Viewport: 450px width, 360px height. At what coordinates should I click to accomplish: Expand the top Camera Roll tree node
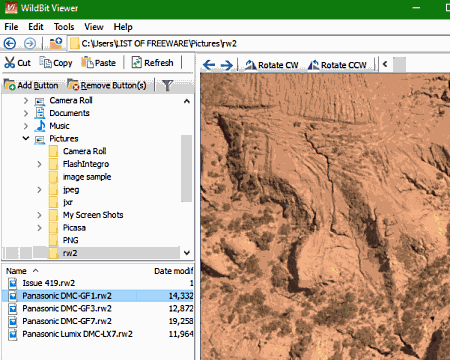pyautogui.click(x=26, y=100)
